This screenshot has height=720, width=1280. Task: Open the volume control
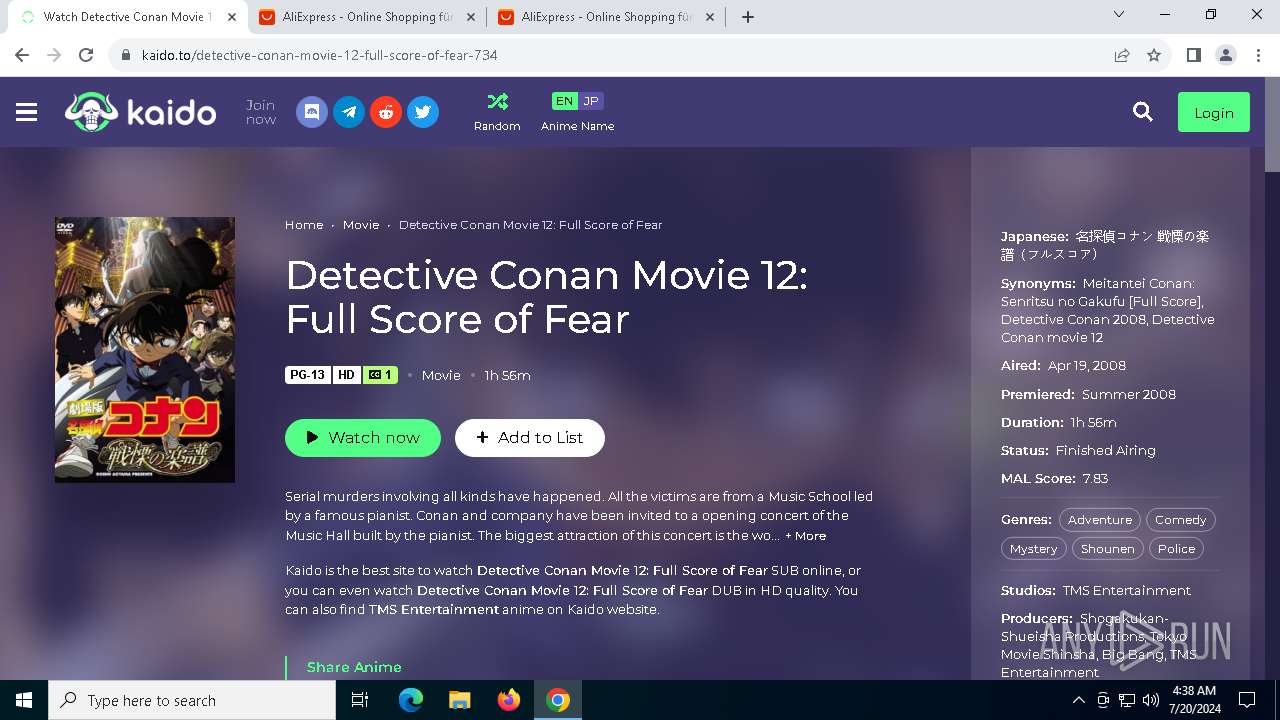(1151, 700)
